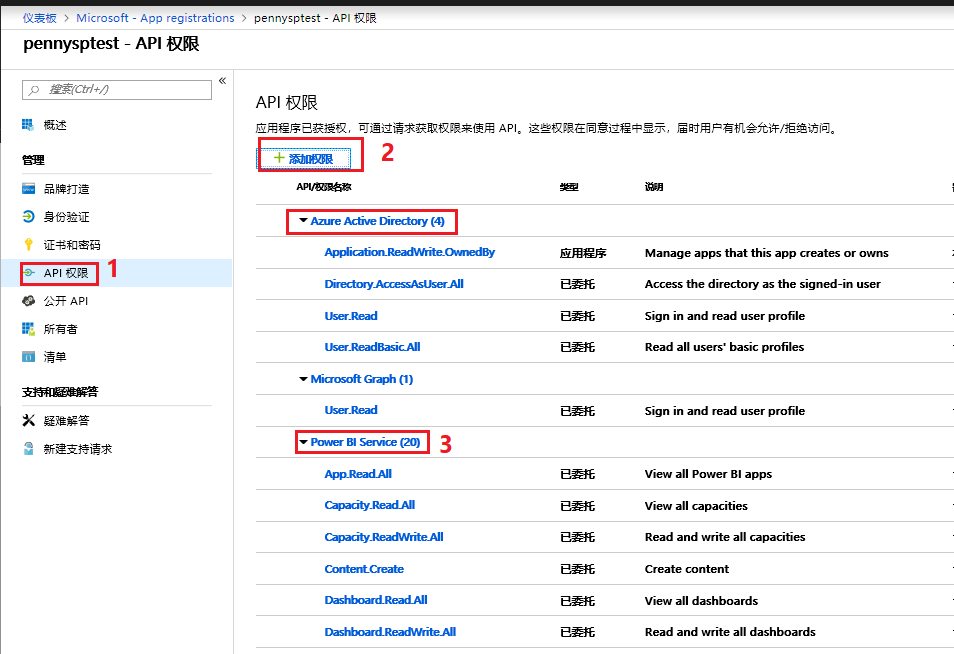Click the 所有者 owners icon
954x654 pixels.
coord(28,329)
